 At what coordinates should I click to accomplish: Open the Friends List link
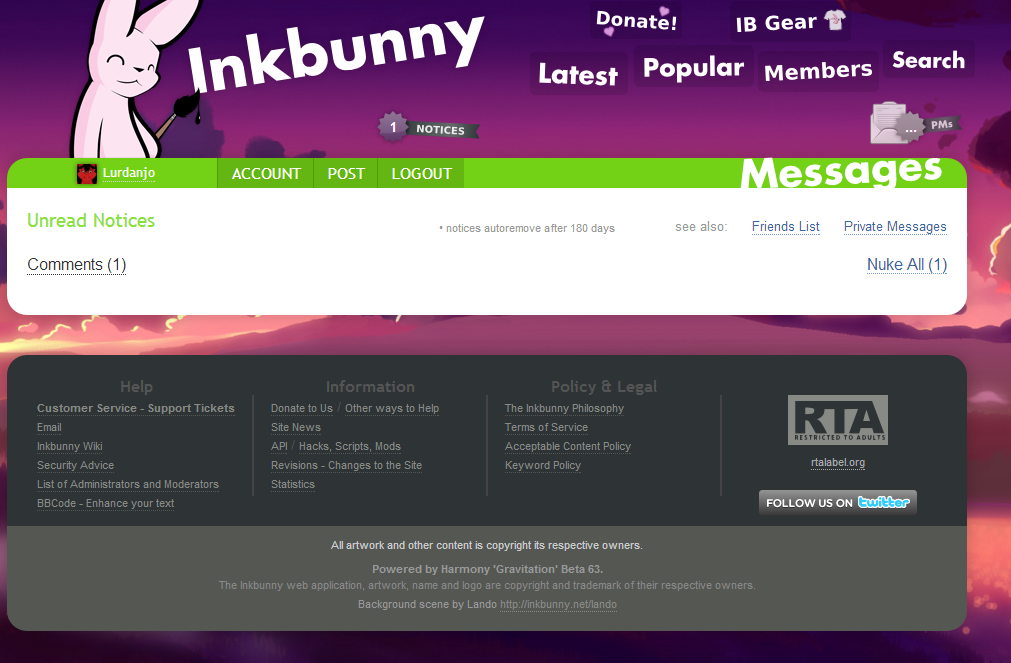click(785, 226)
